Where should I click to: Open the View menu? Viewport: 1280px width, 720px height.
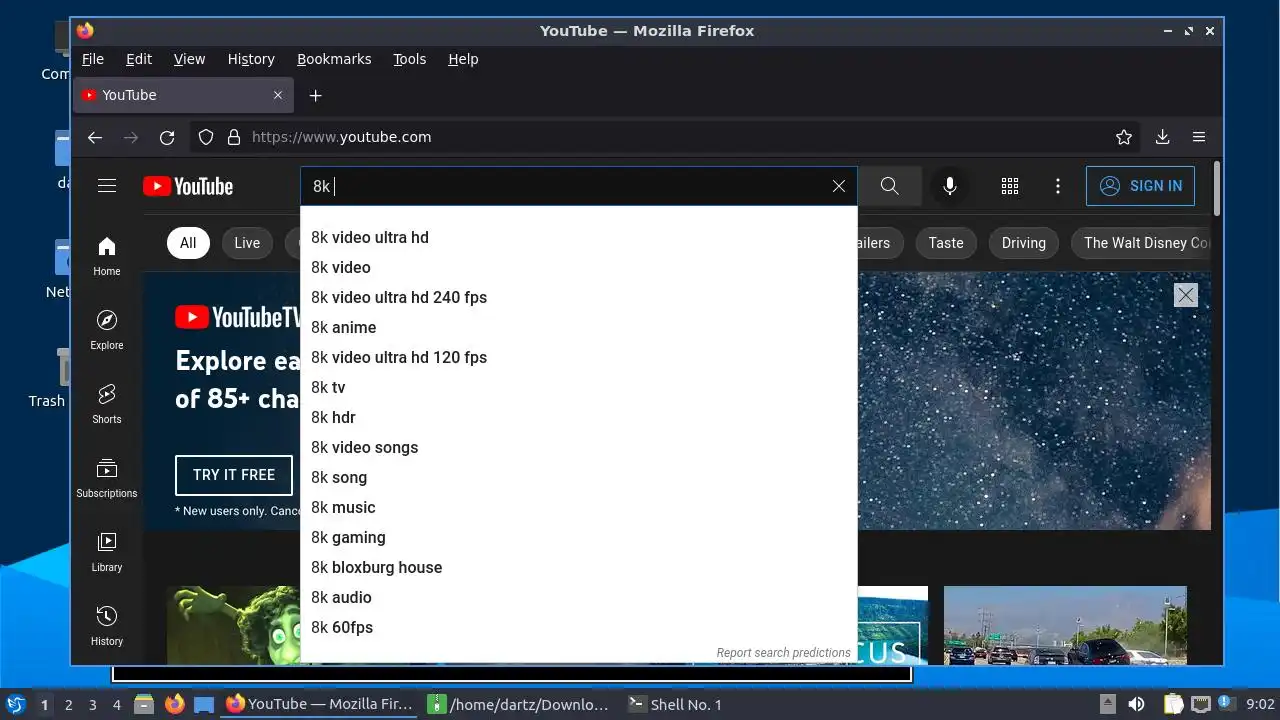(x=189, y=59)
